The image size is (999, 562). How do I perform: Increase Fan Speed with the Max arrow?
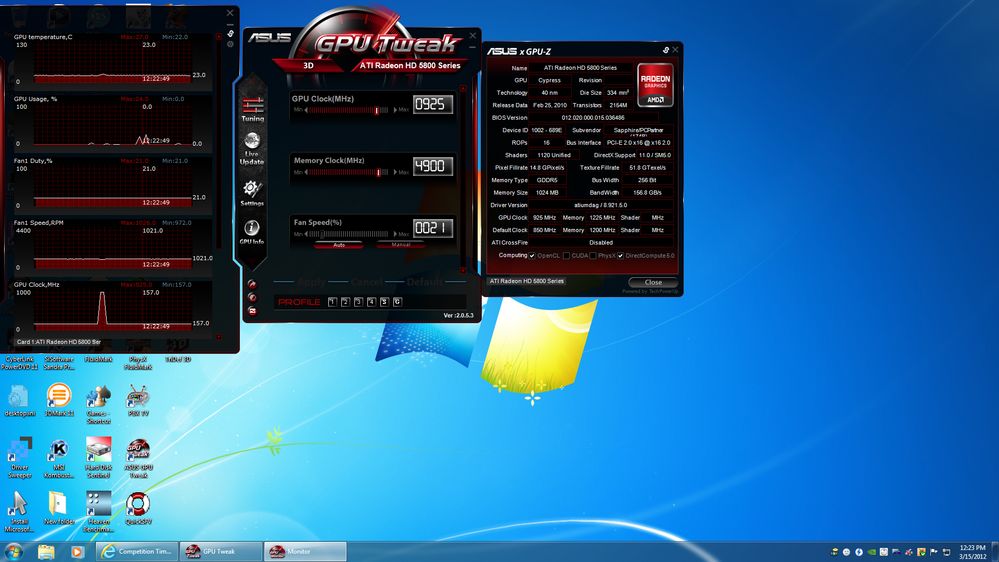point(395,234)
